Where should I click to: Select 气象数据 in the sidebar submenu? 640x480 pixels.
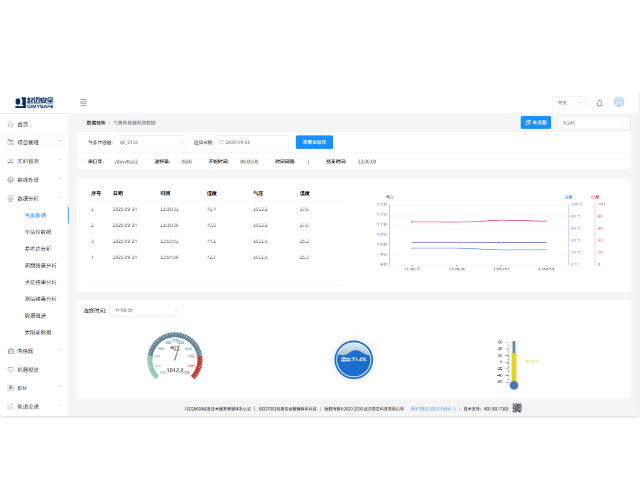pos(36,215)
